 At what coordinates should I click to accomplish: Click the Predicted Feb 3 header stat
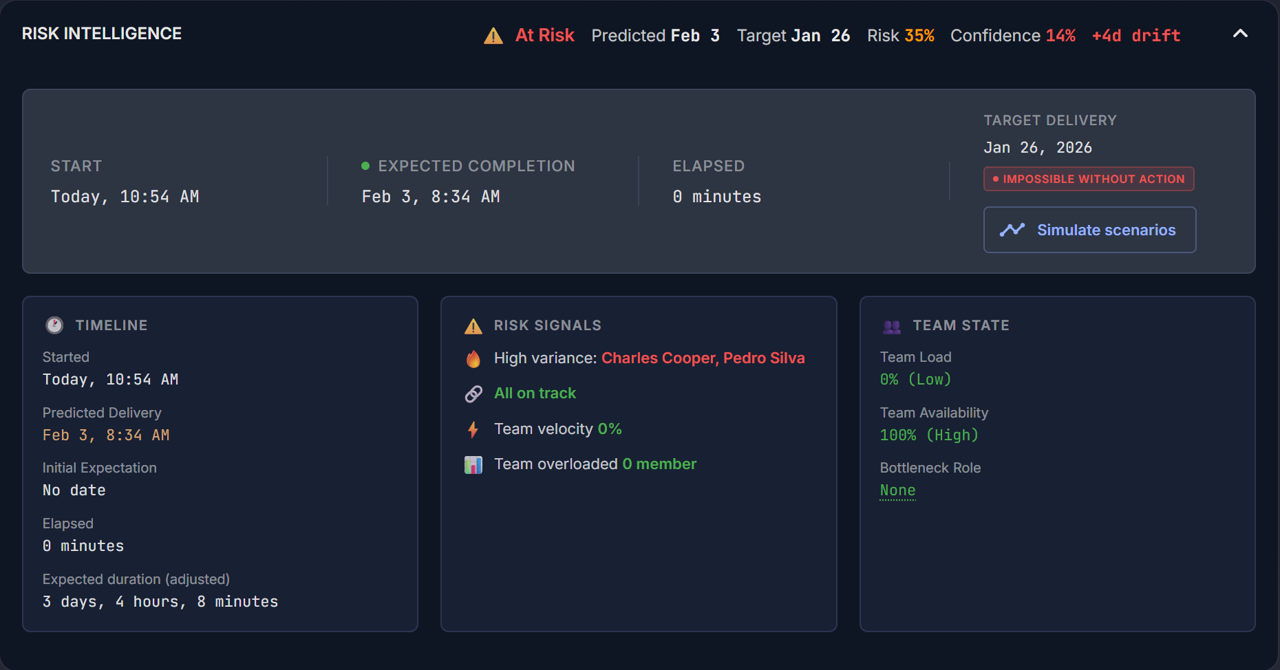click(x=655, y=35)
